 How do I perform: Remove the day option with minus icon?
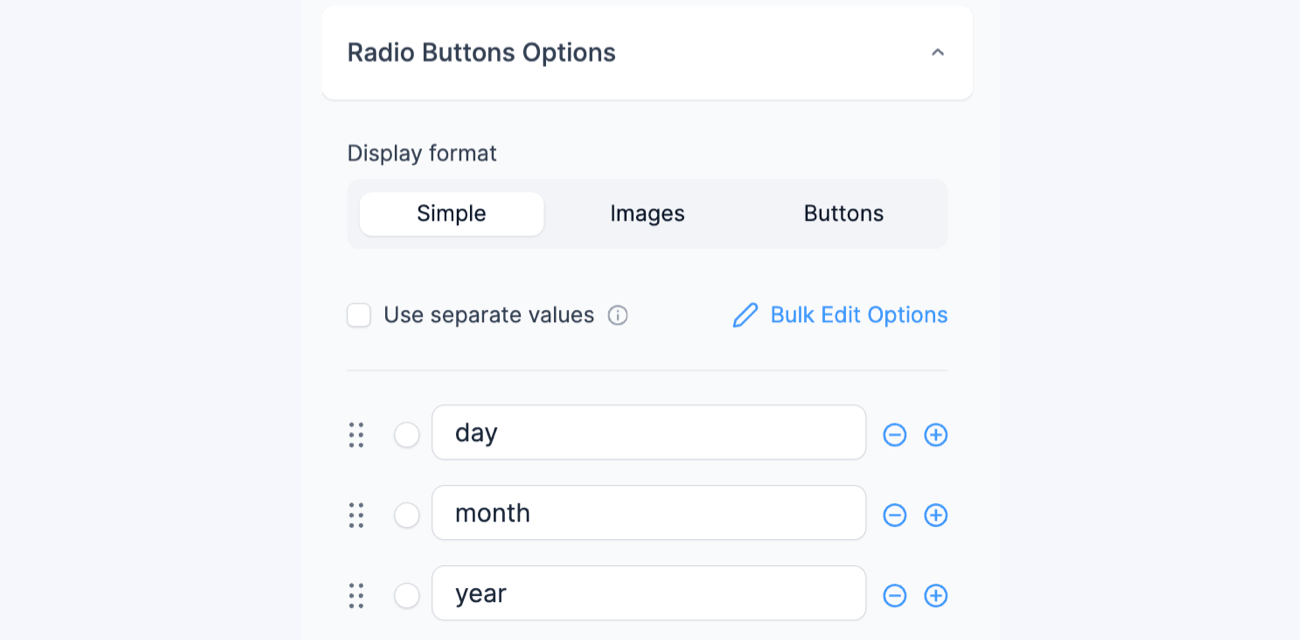(x=895, y=435)
